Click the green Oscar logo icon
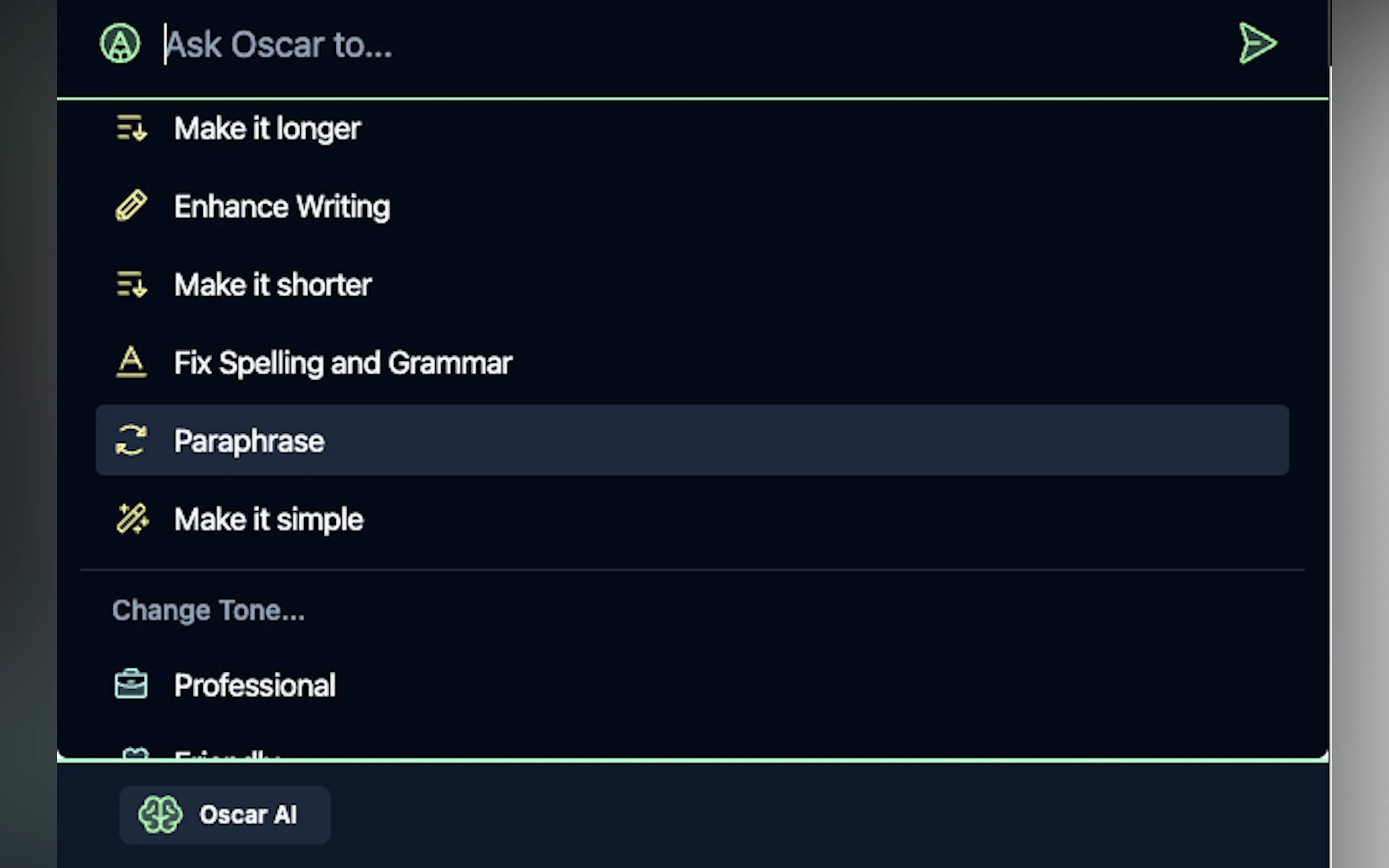This screenshot has height=868, width=1389. (120, 44)
